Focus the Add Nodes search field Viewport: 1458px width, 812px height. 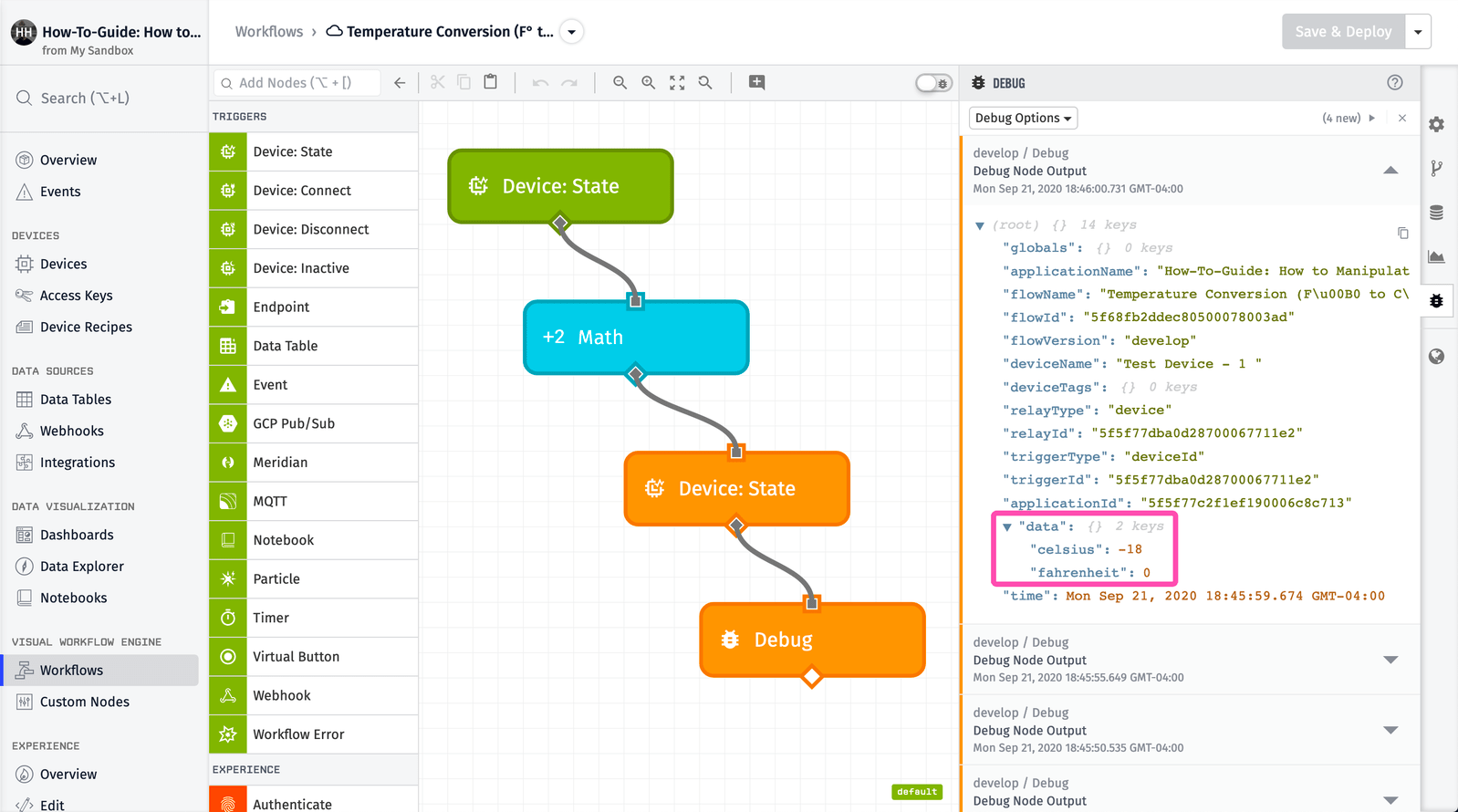(x=297, y=82)
